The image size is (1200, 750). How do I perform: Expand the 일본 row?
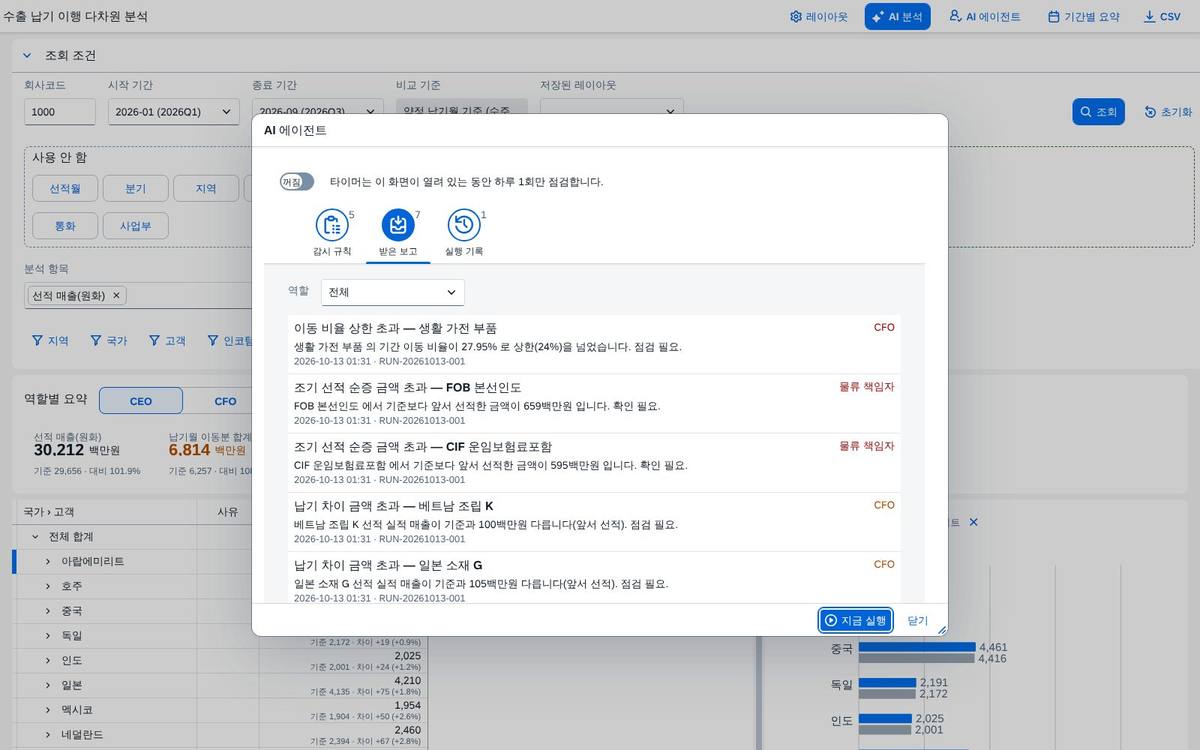[48, 685]
